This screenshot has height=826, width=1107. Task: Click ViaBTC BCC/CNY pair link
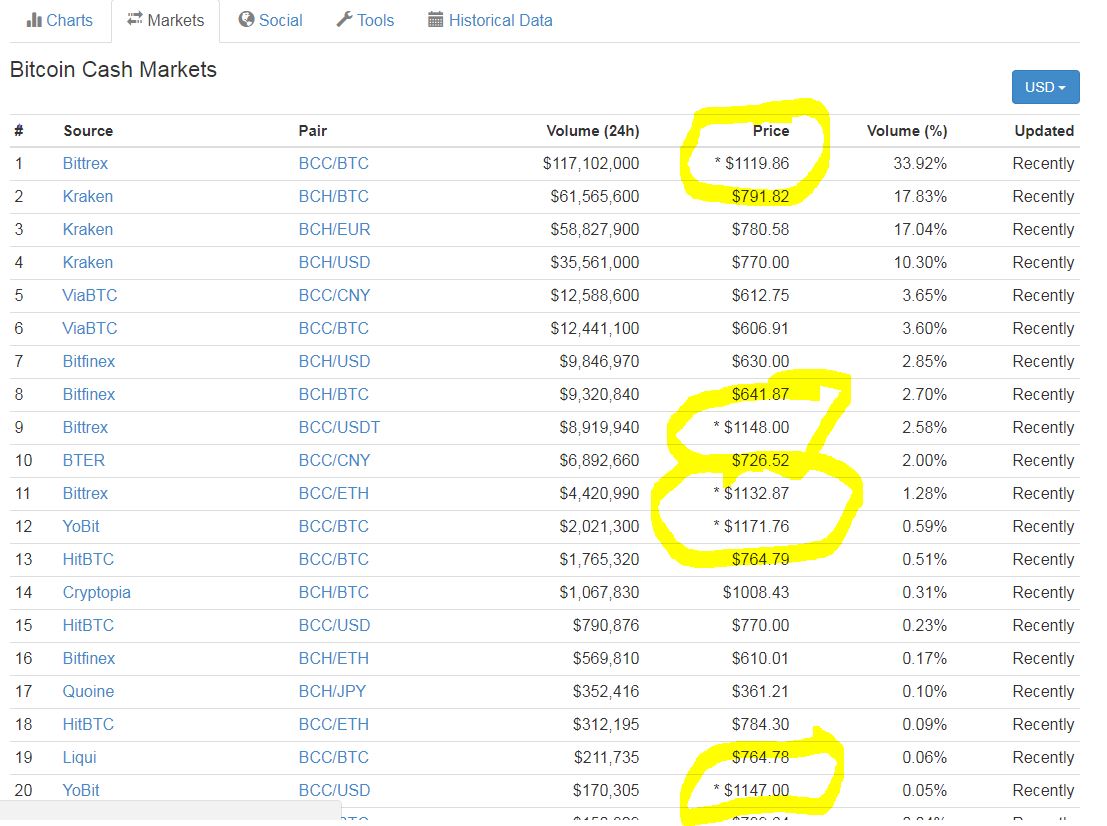334,295
